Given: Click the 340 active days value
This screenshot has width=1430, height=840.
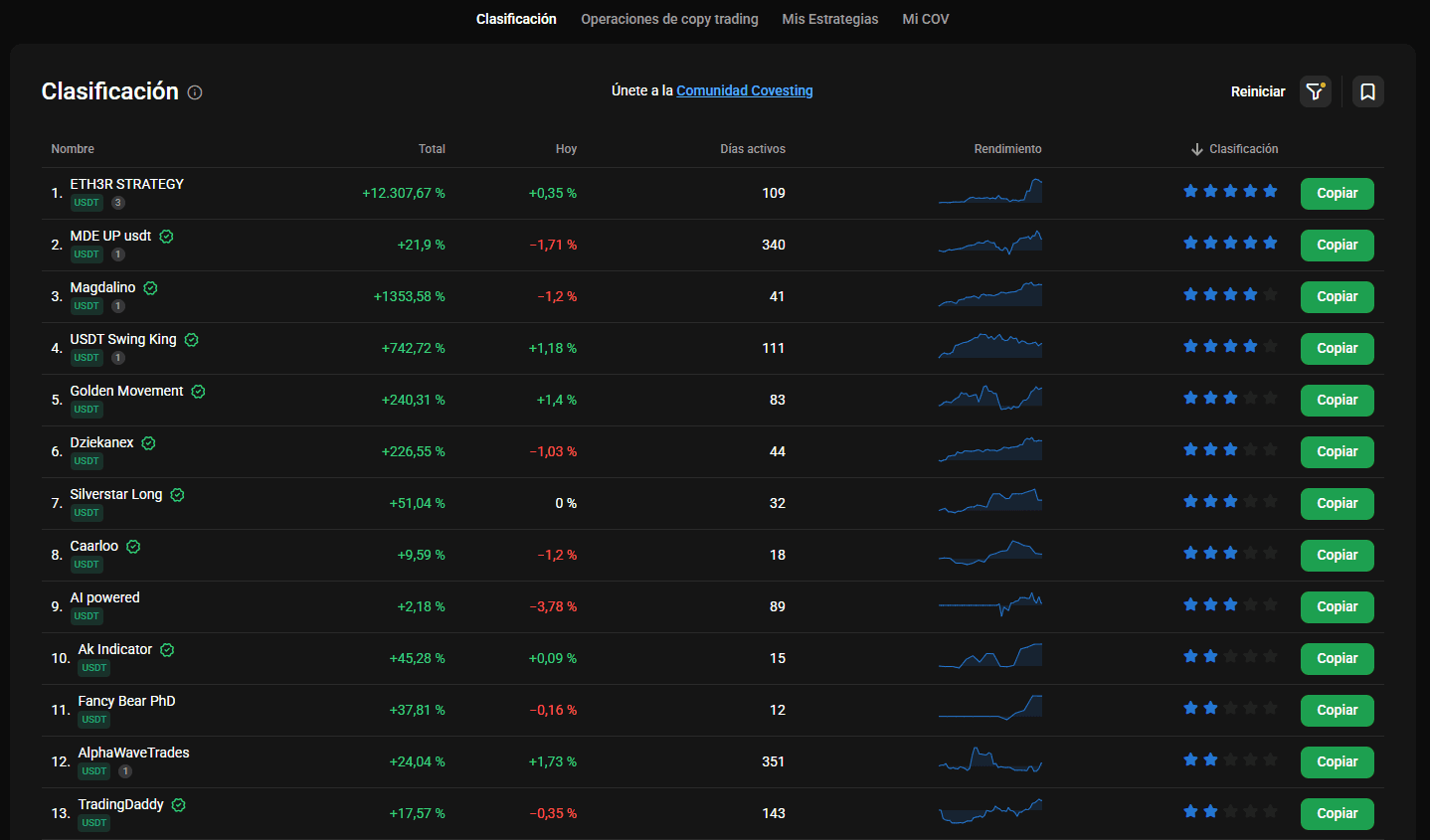Looking at the screenshot, I should [x=774, y=245].
